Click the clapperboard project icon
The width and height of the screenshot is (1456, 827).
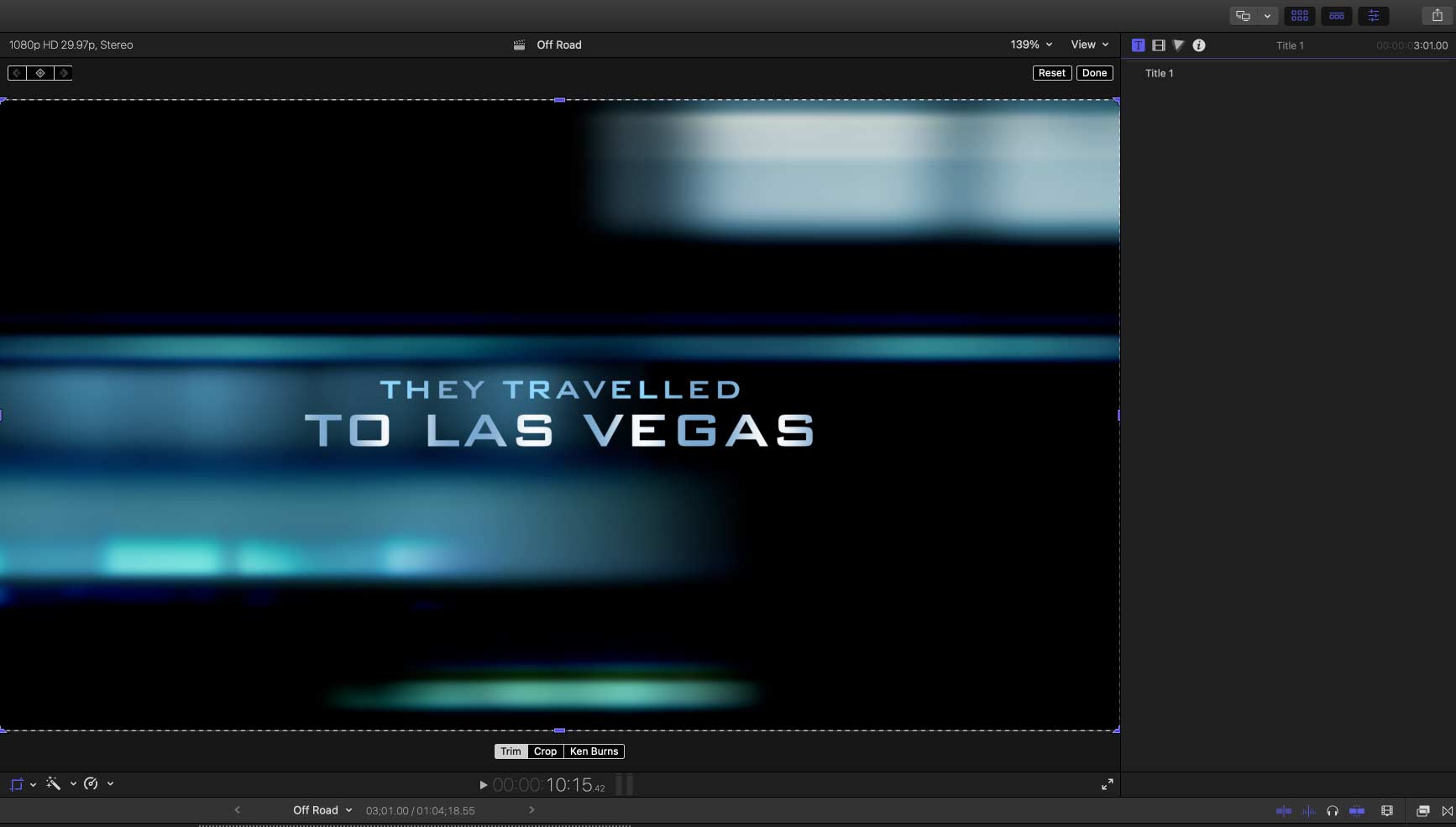click(x=520, y=45)
